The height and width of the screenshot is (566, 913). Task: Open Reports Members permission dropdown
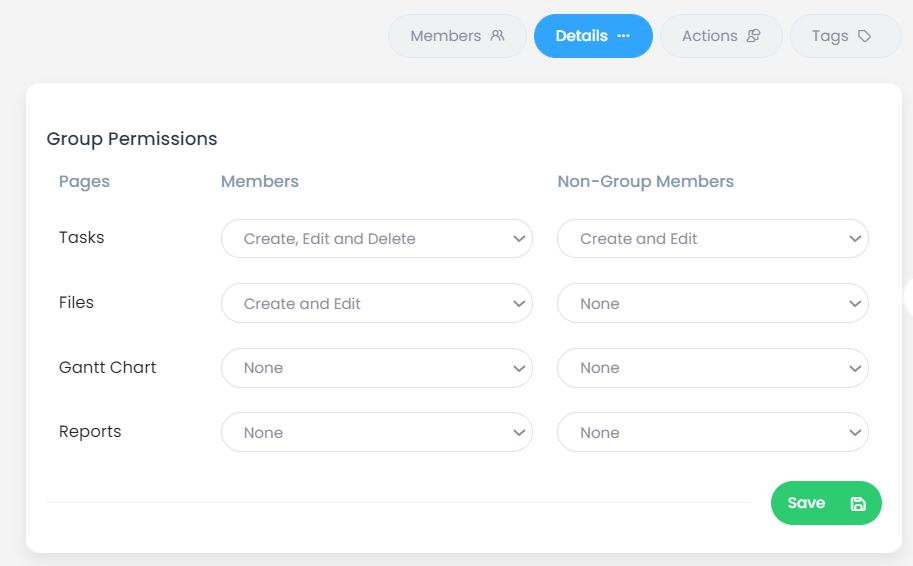(377, 433)
